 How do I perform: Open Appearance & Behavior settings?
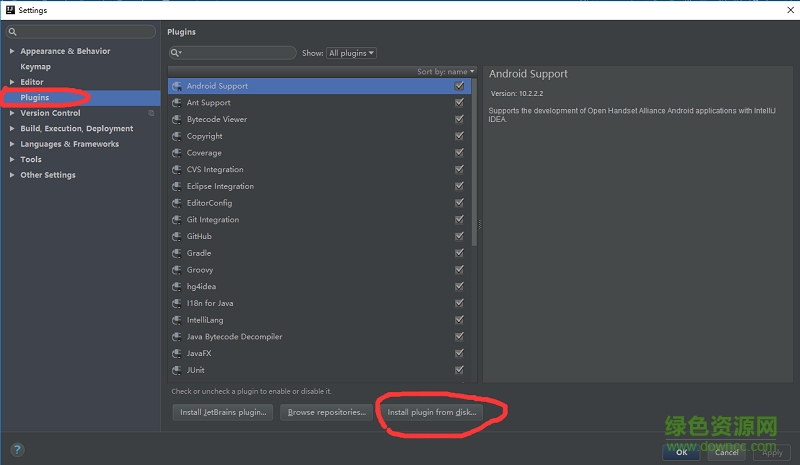coord(65,51)
